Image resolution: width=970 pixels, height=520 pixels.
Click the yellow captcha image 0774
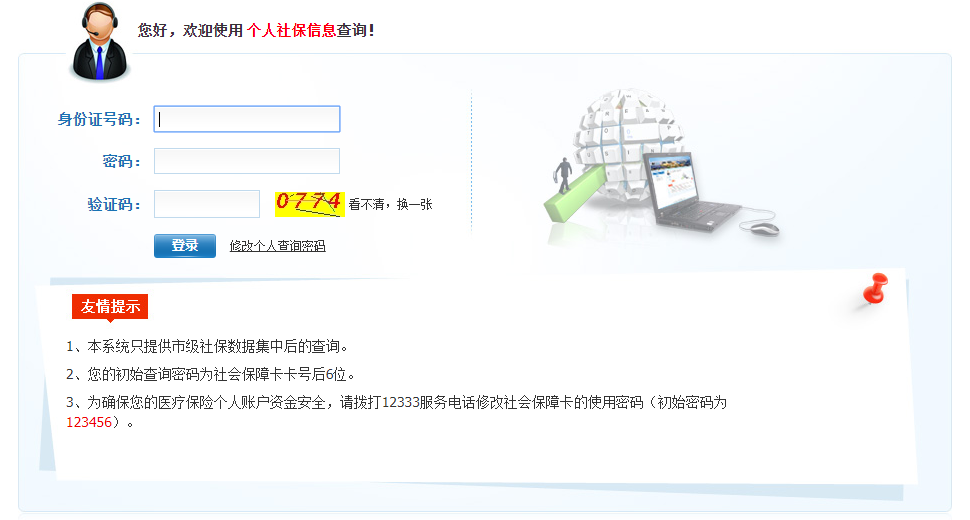[309, 204]
